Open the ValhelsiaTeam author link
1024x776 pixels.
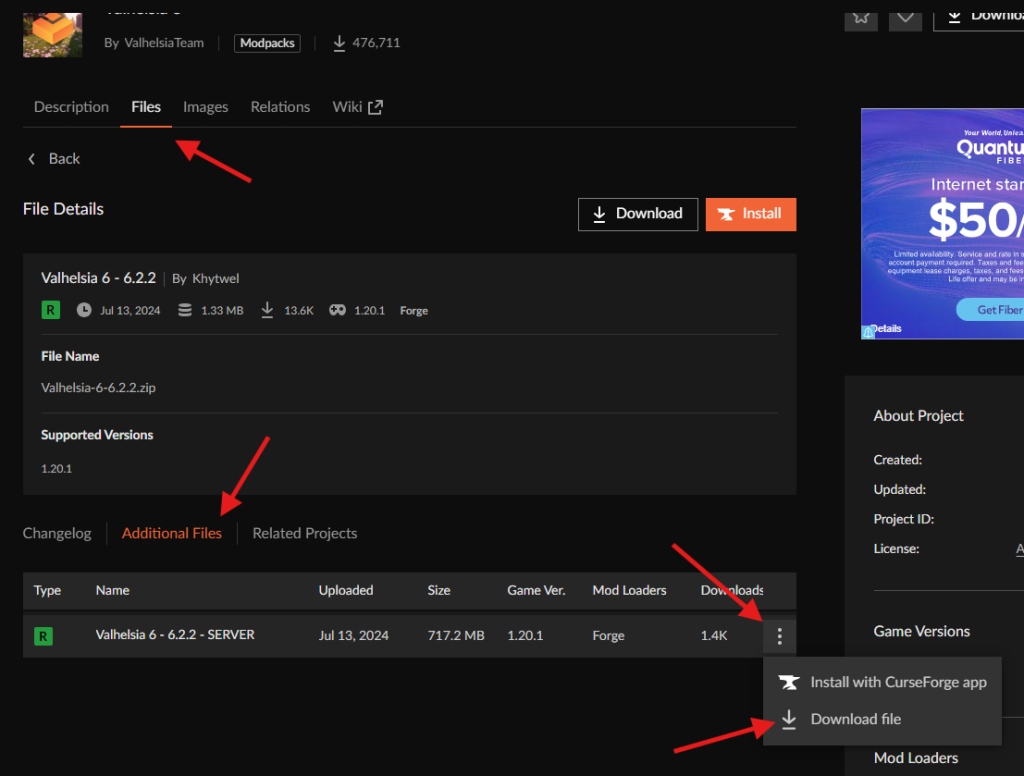tap(164, 43)
